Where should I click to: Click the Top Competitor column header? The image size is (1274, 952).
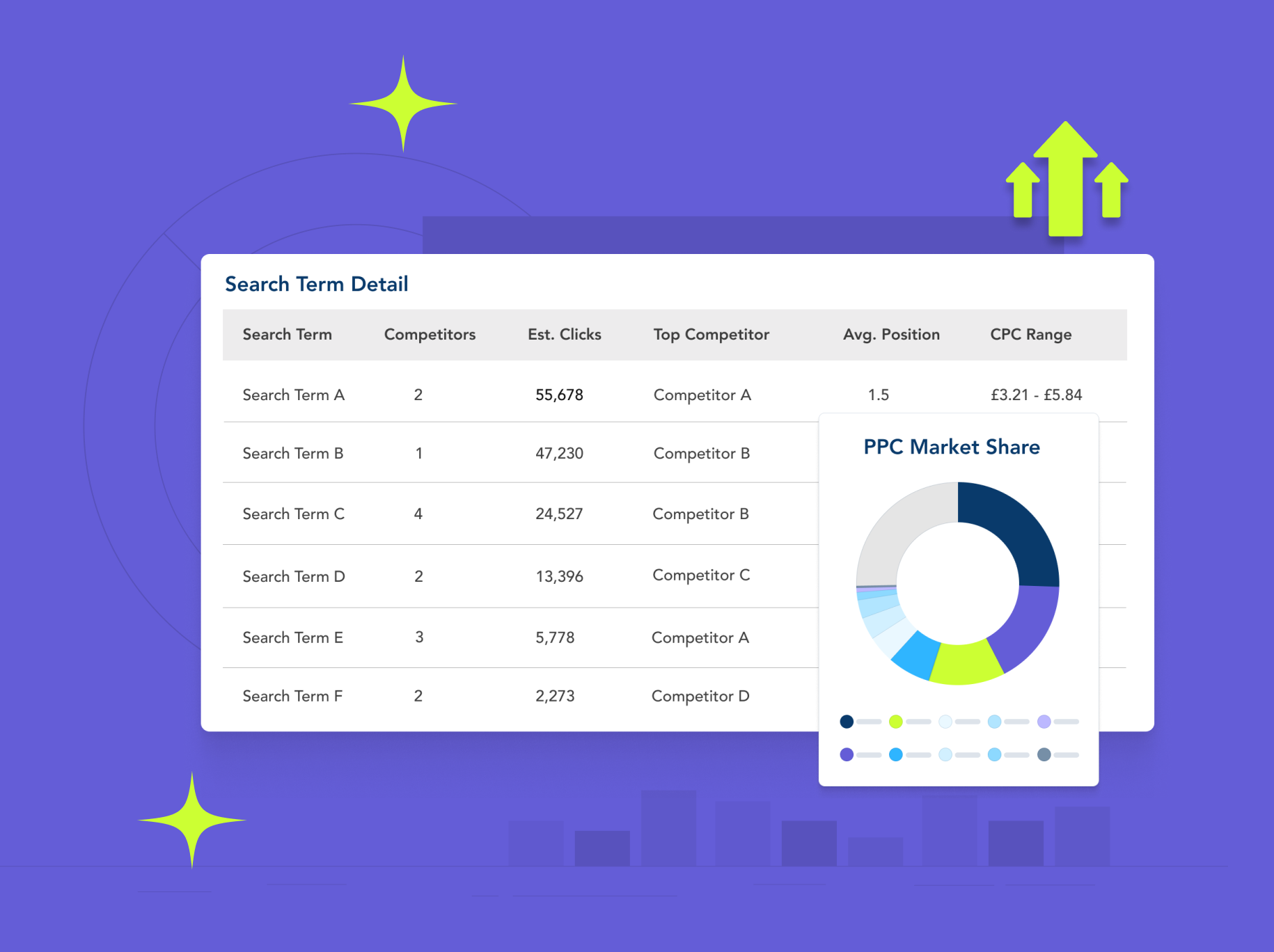tap(711, 335)
